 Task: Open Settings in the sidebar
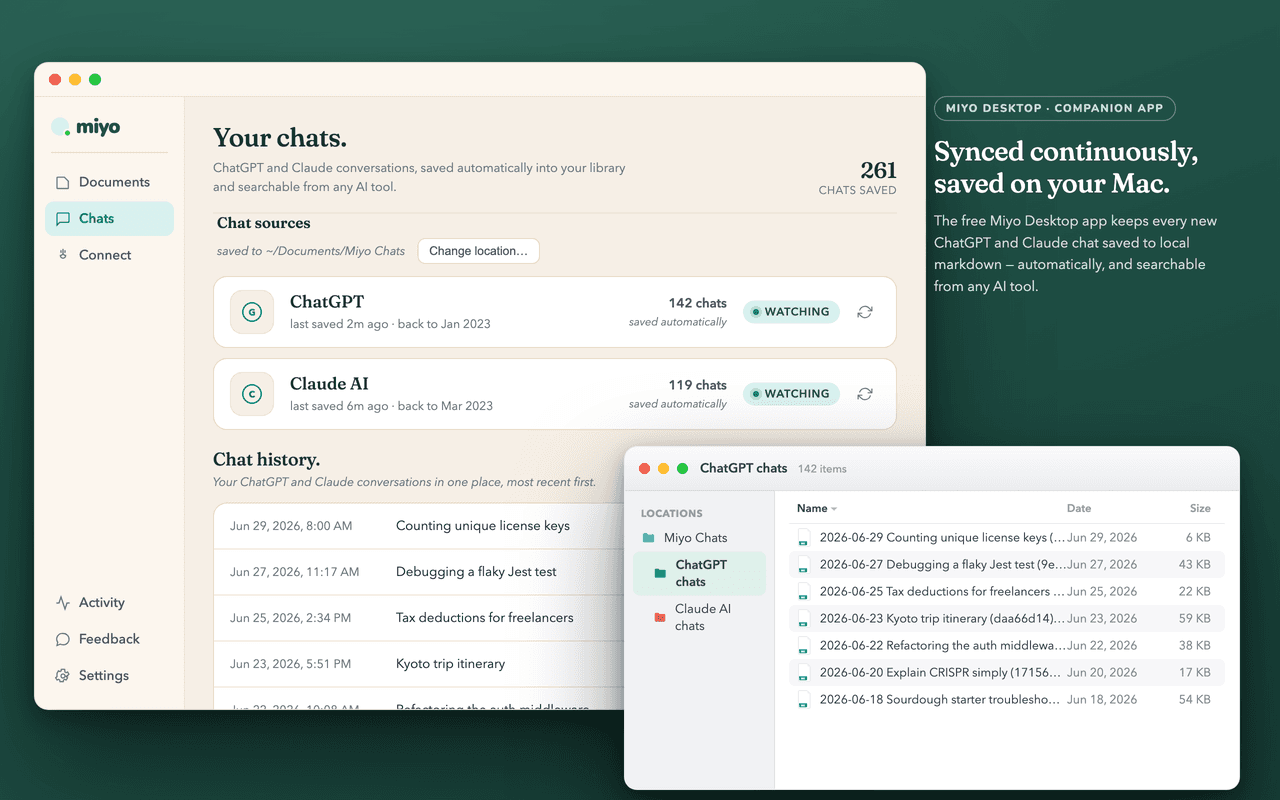[109, 675]
